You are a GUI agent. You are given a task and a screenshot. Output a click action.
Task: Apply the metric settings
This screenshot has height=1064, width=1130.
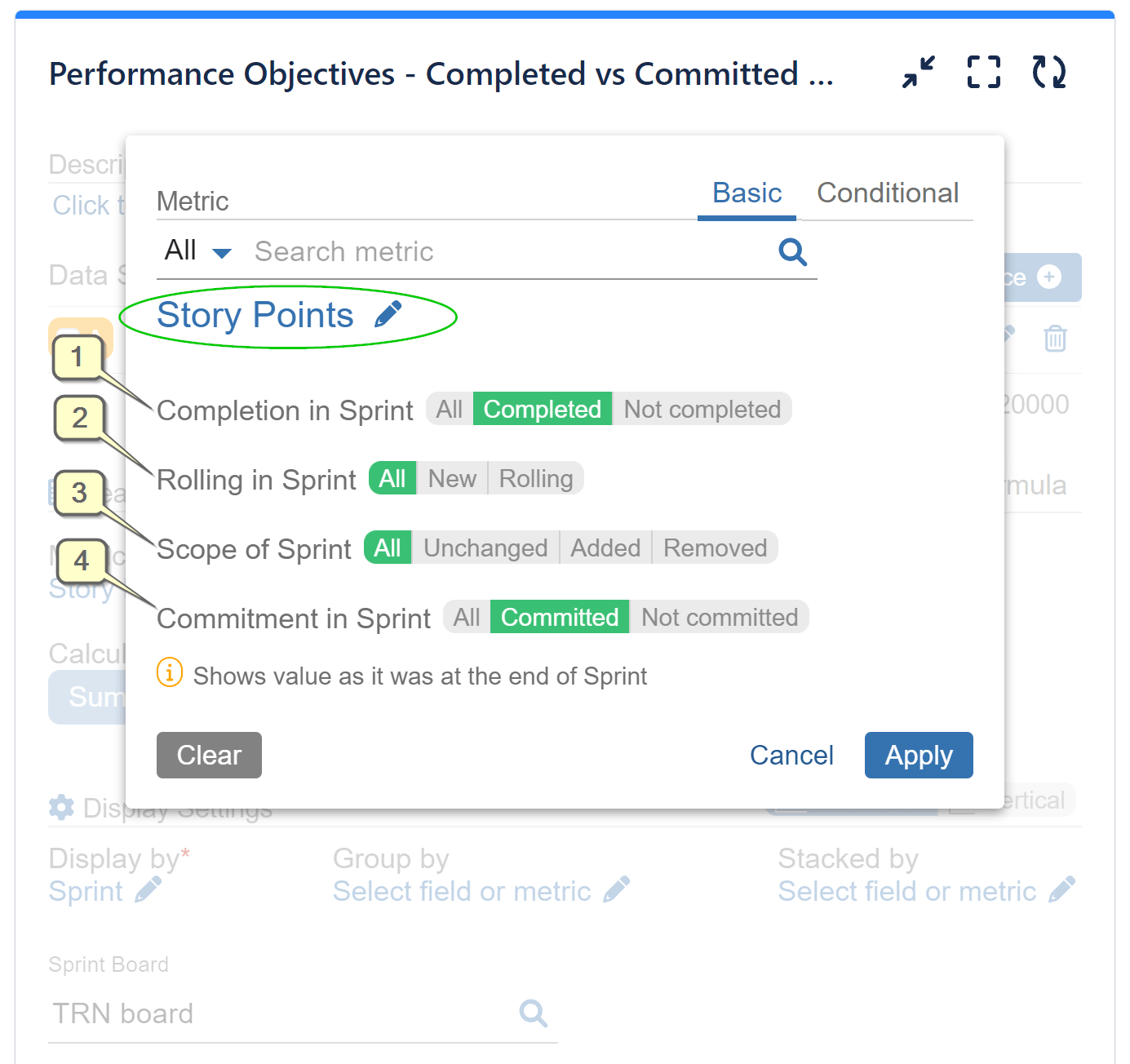[x=919, y=755]
